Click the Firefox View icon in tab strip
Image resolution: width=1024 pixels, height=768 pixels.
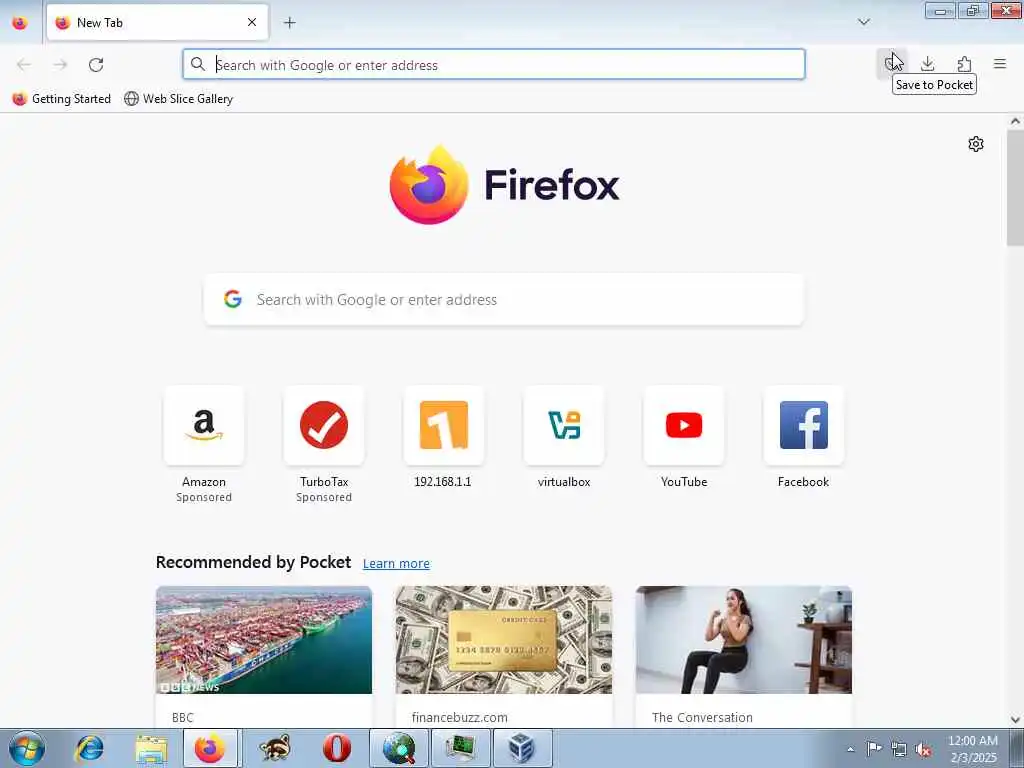click(20, 23)
